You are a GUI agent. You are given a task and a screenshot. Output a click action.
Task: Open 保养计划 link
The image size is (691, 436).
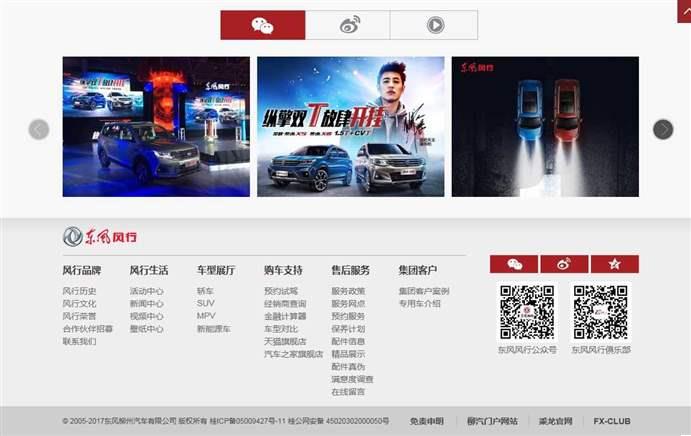(348, 329)
